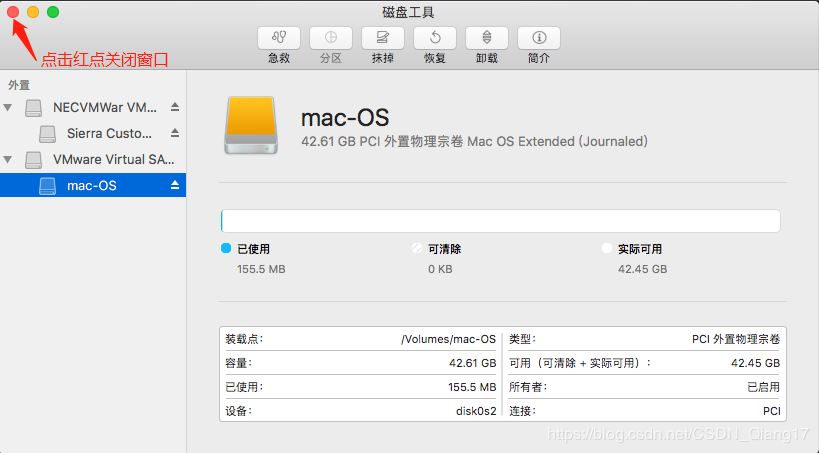Click the 155.5 MB value in 已使用 table row

coord(472,387)
